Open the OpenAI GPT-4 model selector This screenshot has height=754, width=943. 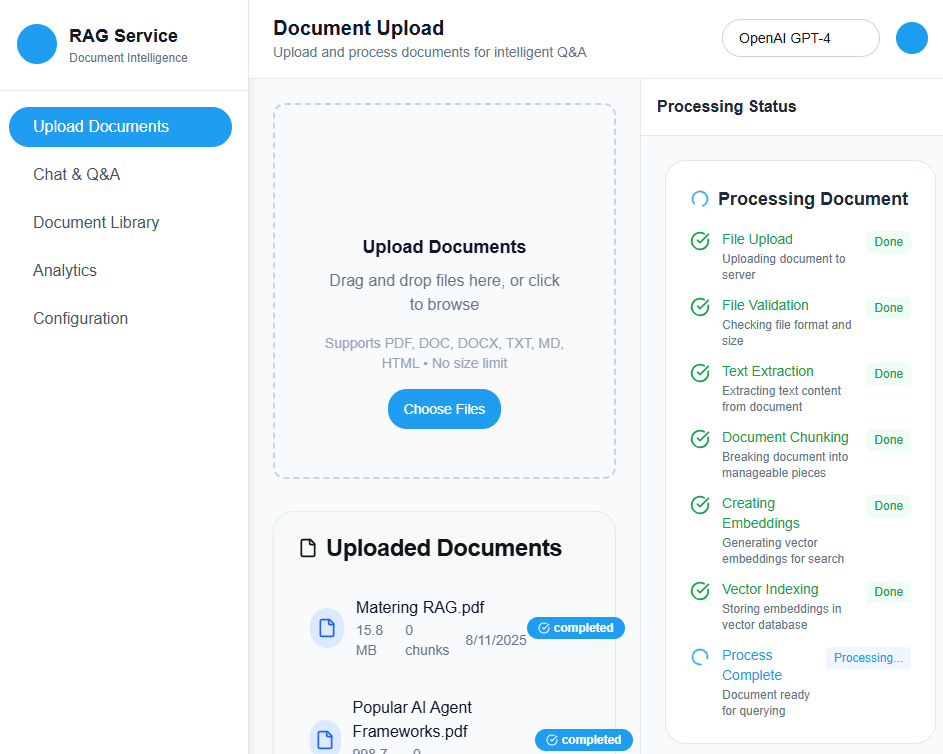pos(800,38)
